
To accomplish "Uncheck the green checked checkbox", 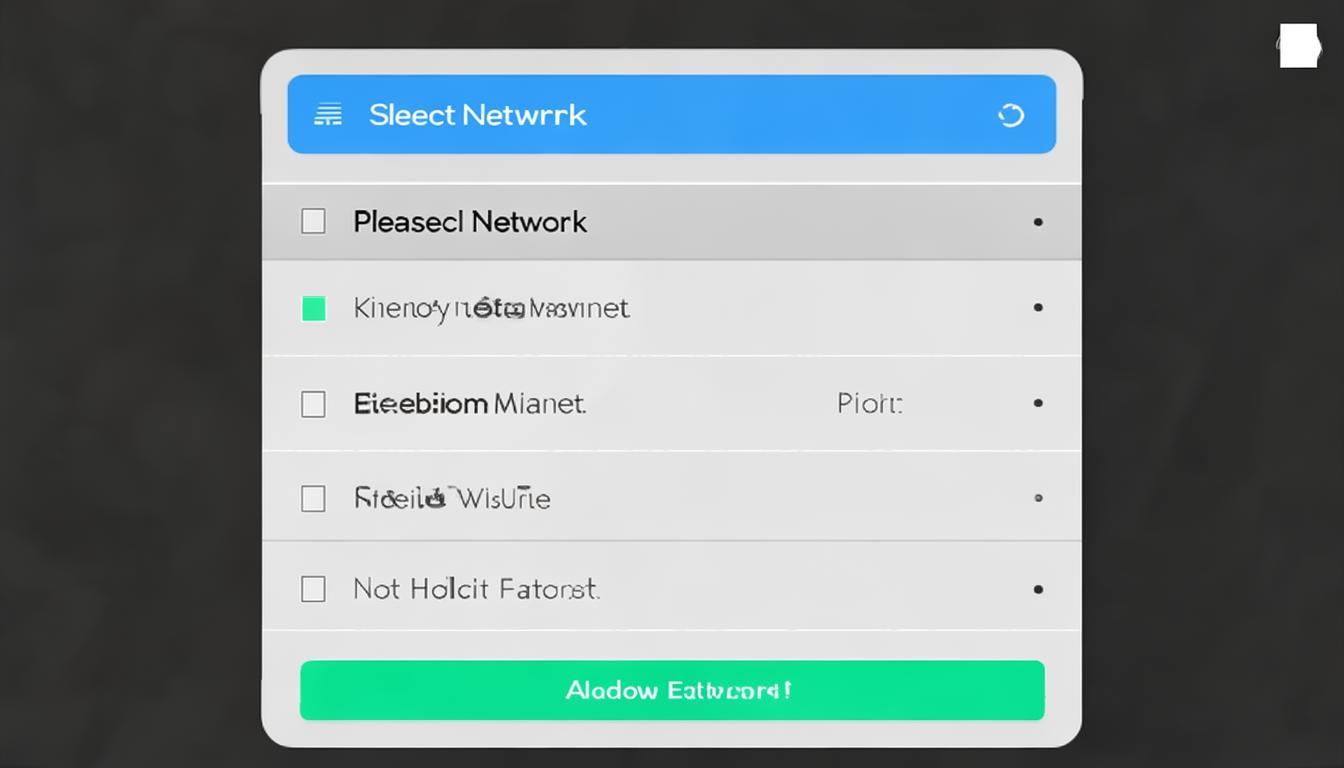I will 314,309.
